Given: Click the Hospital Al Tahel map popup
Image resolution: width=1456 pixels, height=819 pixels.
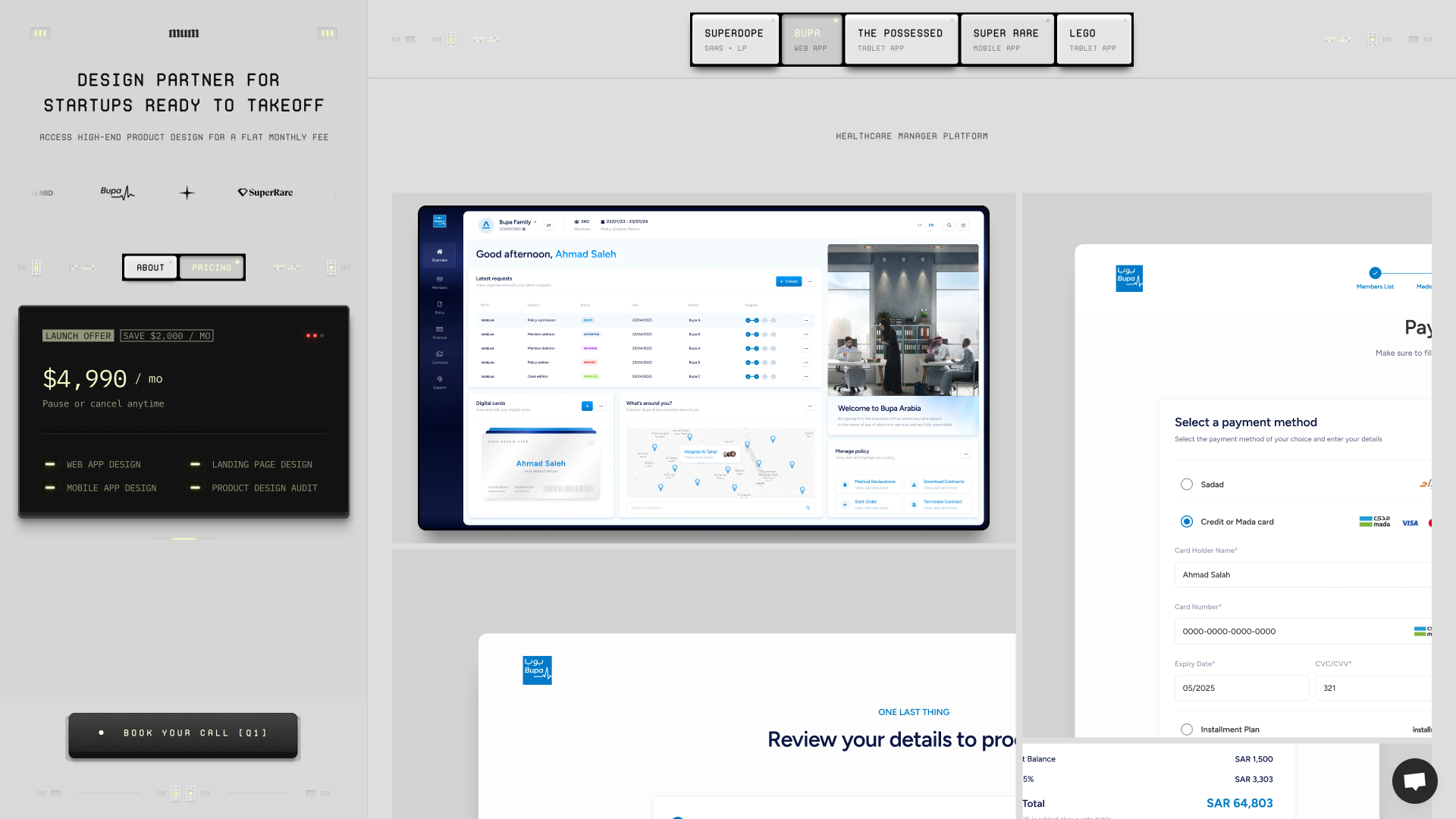Looking at the screenshot, I should point(709,453).
